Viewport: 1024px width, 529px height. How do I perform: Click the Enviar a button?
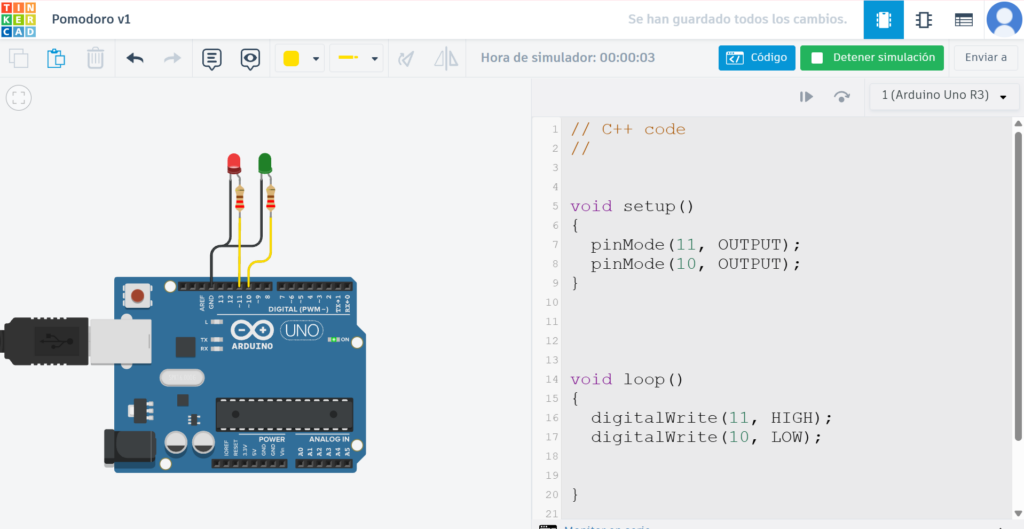(985, 58)
